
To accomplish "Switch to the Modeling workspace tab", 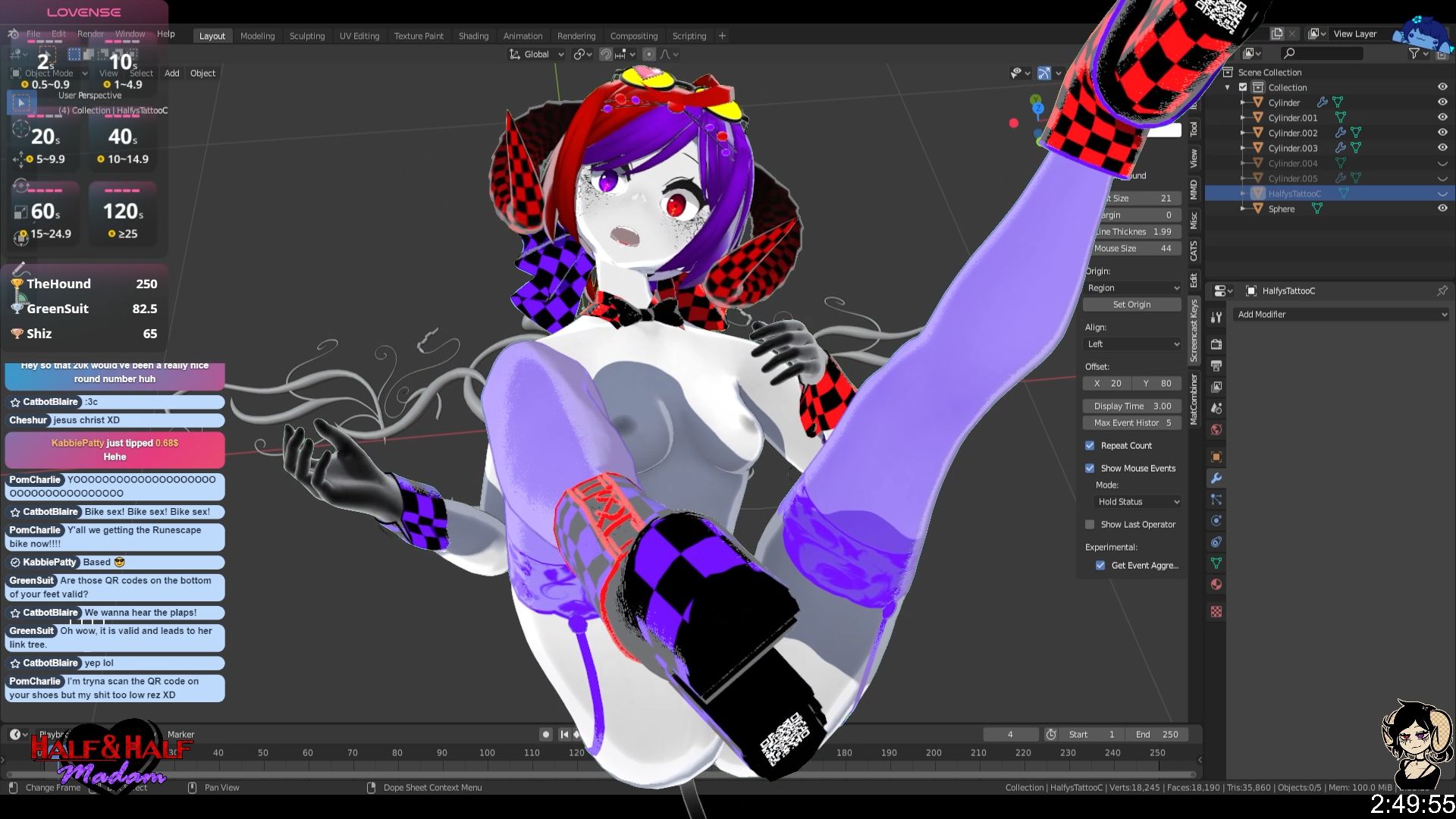I will point(257,36).
